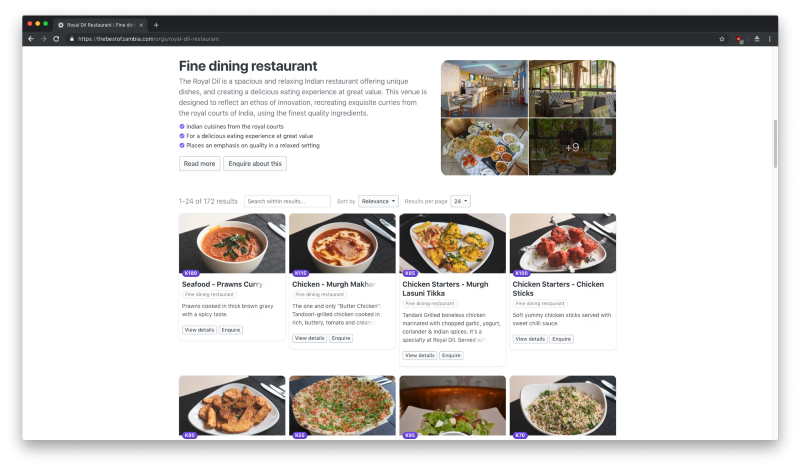Open the Sort by Relevance dropdown

378,201
